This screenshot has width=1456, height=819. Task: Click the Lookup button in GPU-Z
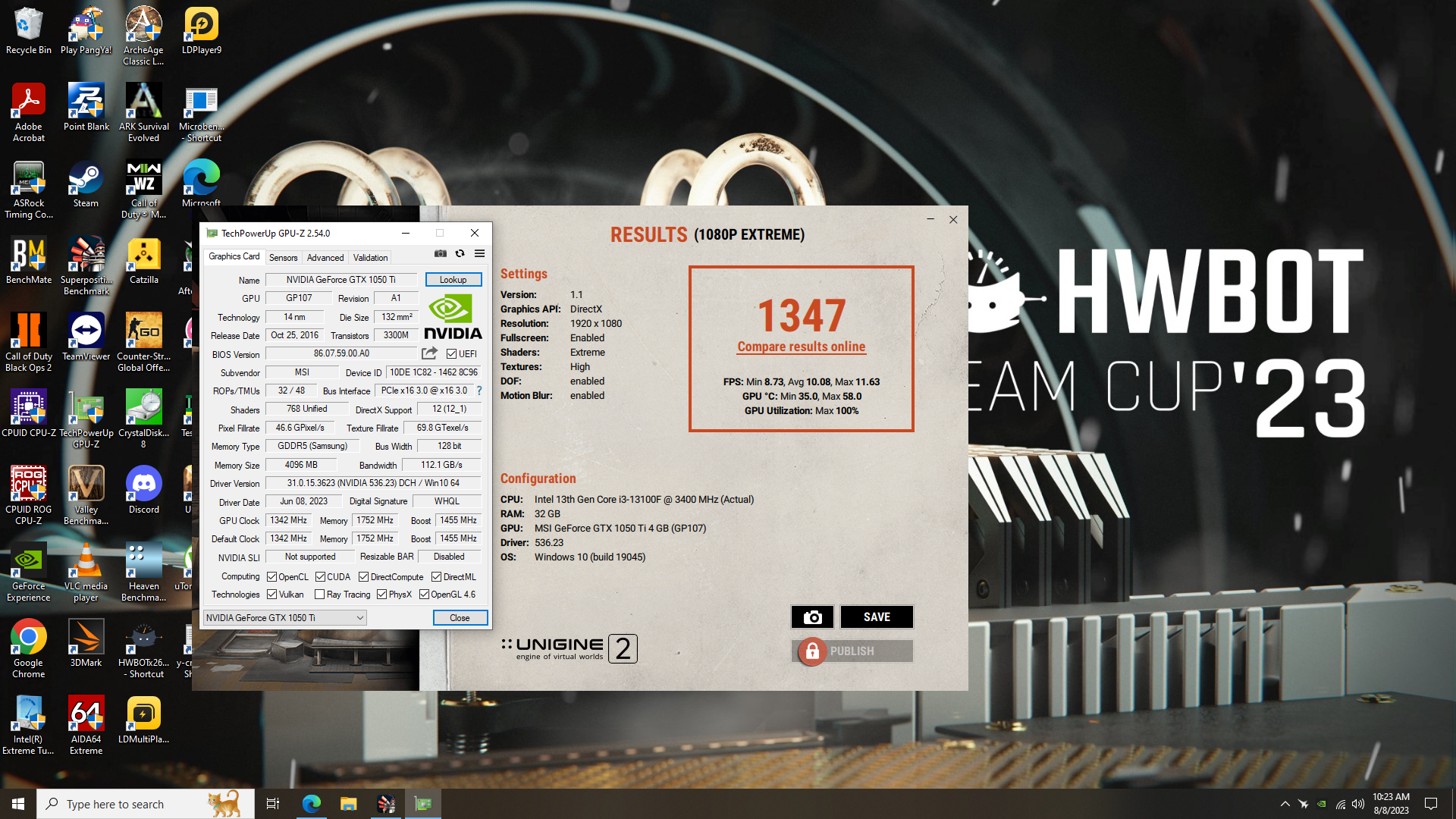(x=453, y=280)
